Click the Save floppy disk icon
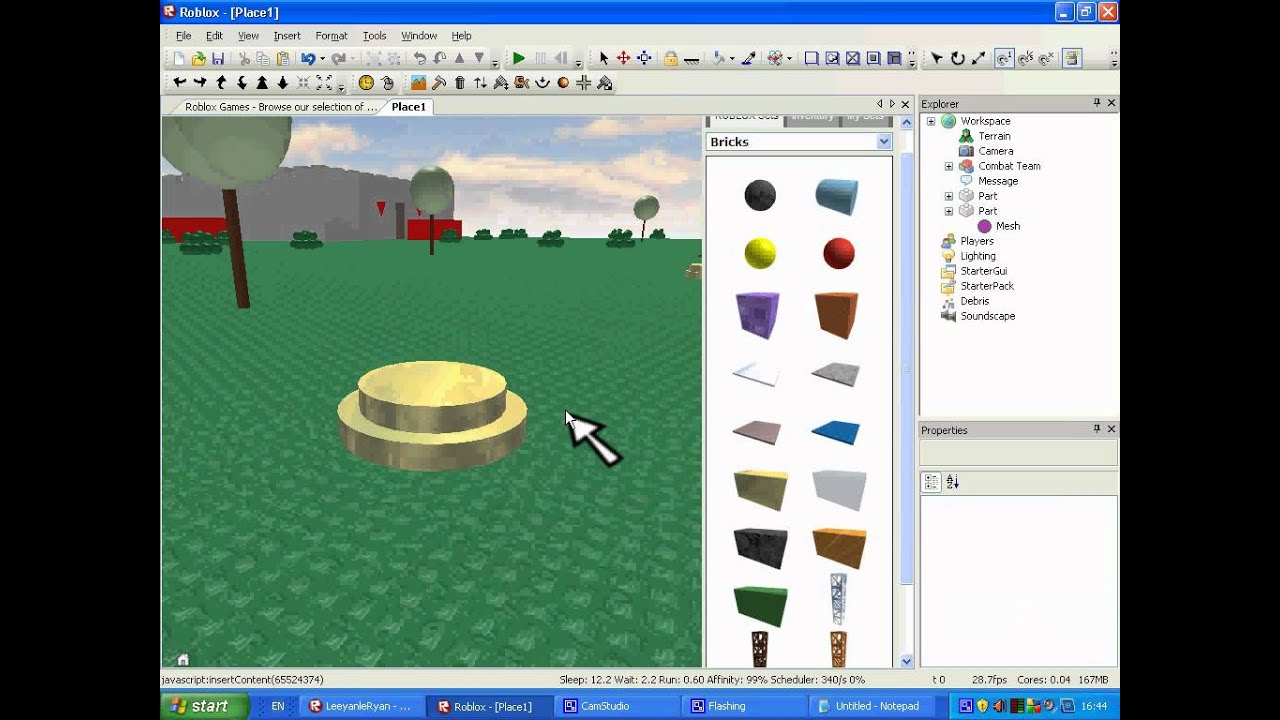Image resolution: width=1280 pixels, height=720 pixels. click(x=218, y=59)
